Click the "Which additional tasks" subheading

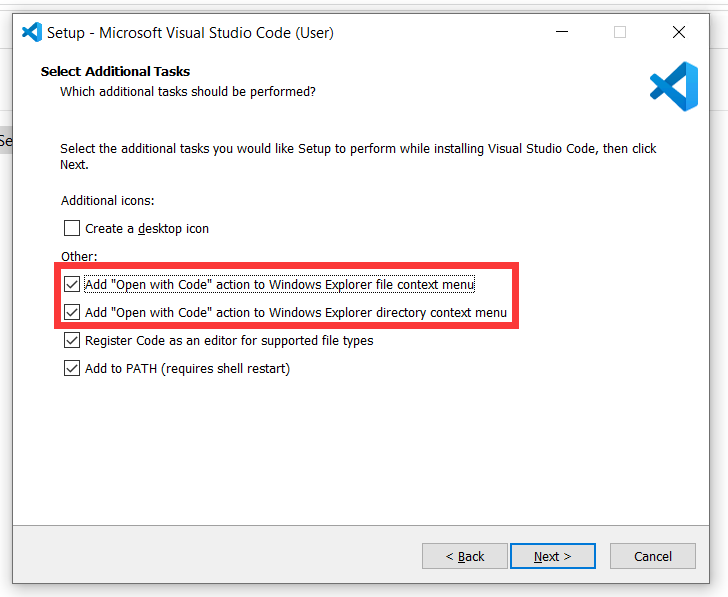188,91
